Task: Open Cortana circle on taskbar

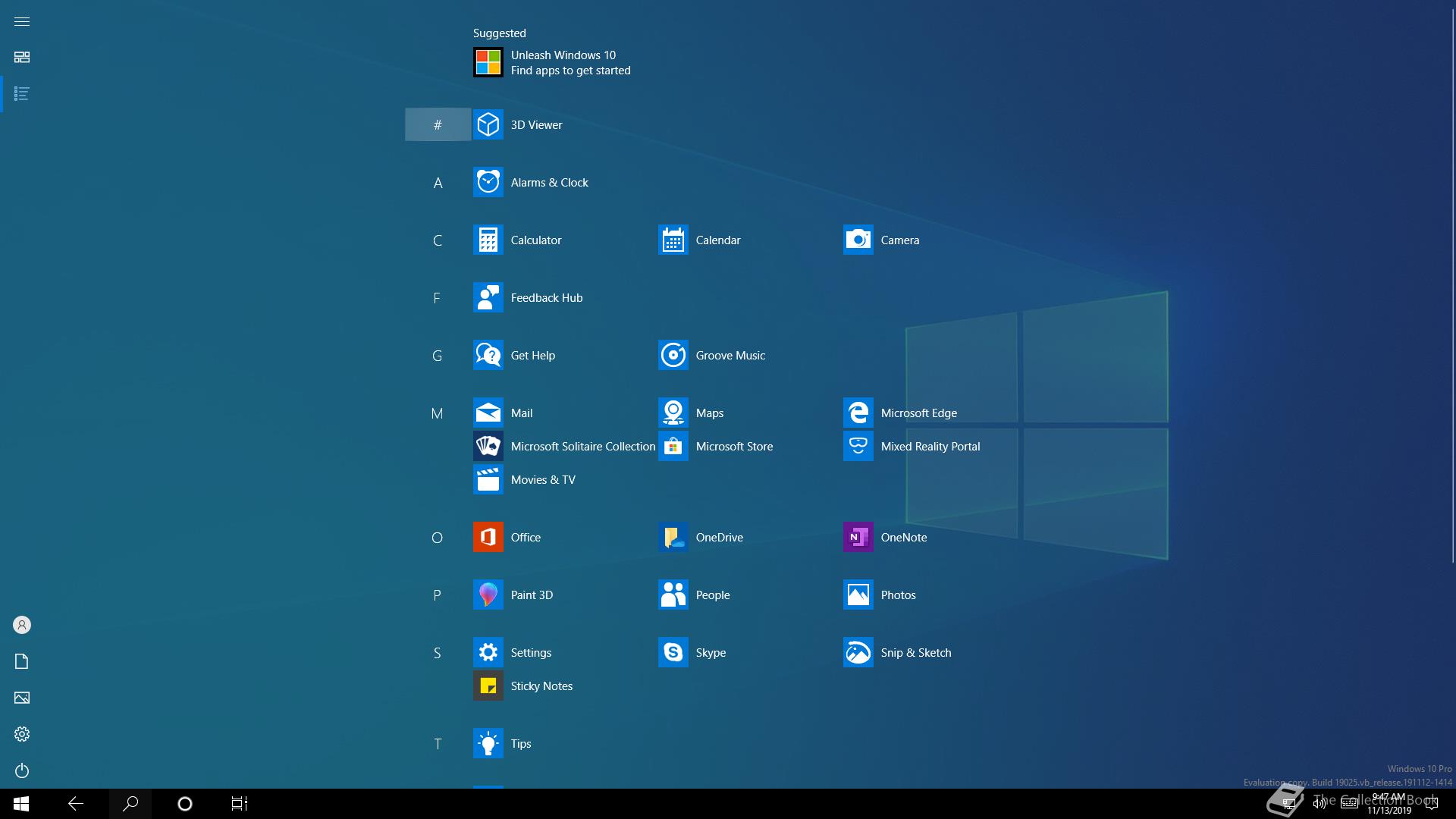Action: pos(185,804)
